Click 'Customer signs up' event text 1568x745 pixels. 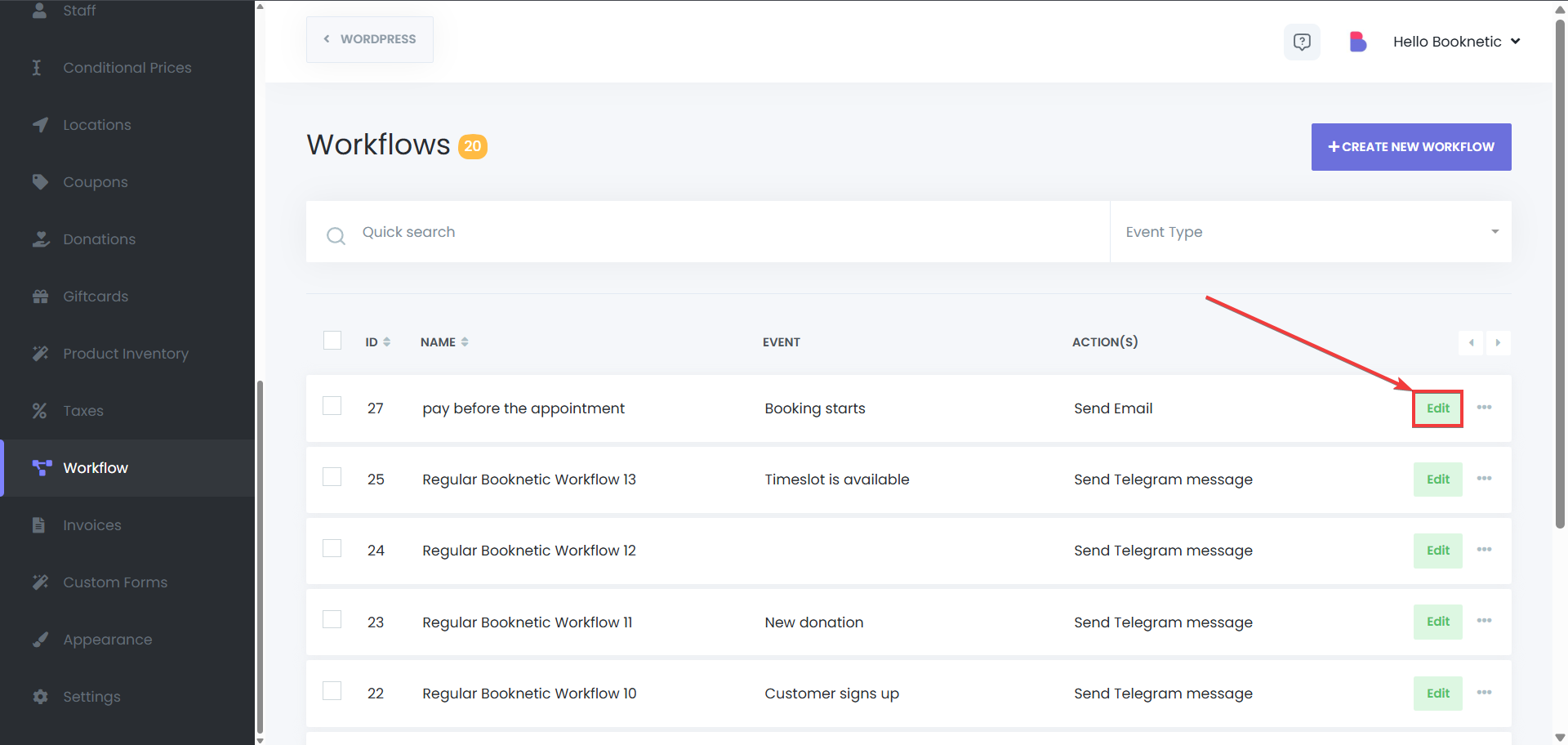[831, 694]
